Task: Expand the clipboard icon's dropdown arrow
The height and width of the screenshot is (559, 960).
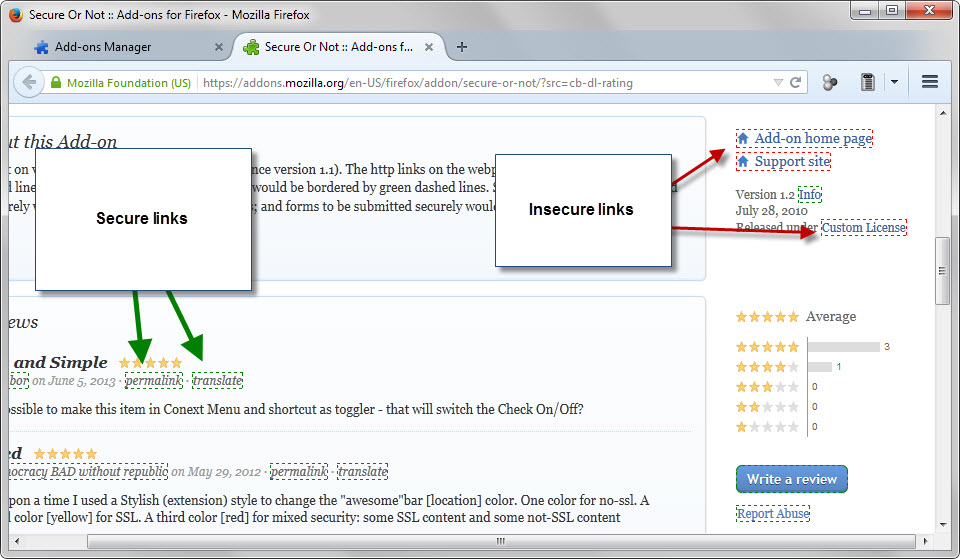Action: click(x=894, y=82)
